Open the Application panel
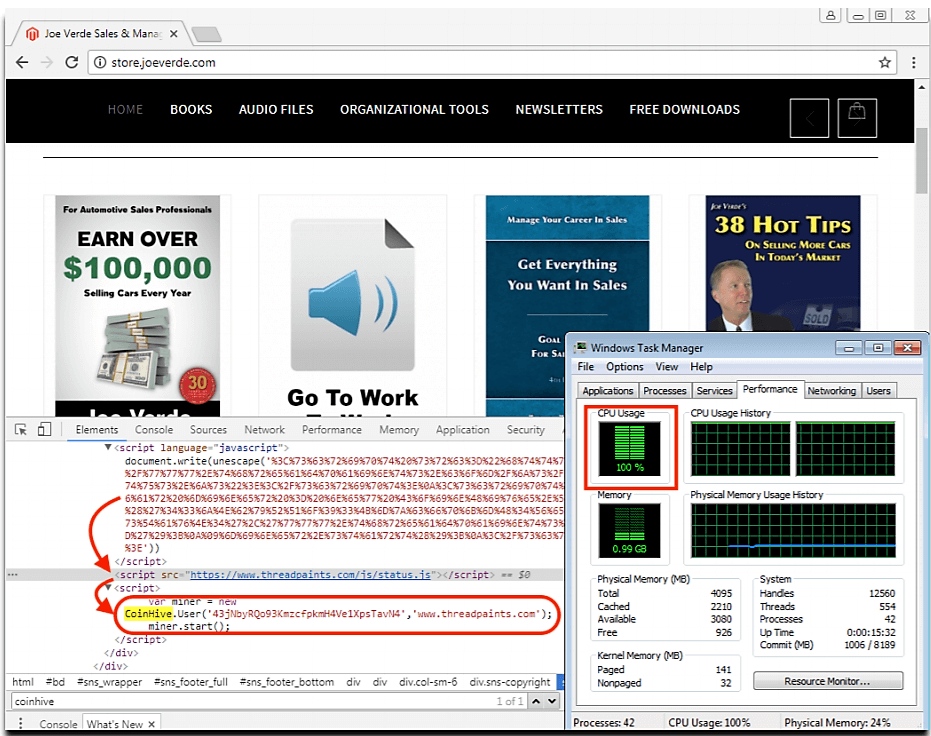The image size is (931, 736). (x=463, y=430)
